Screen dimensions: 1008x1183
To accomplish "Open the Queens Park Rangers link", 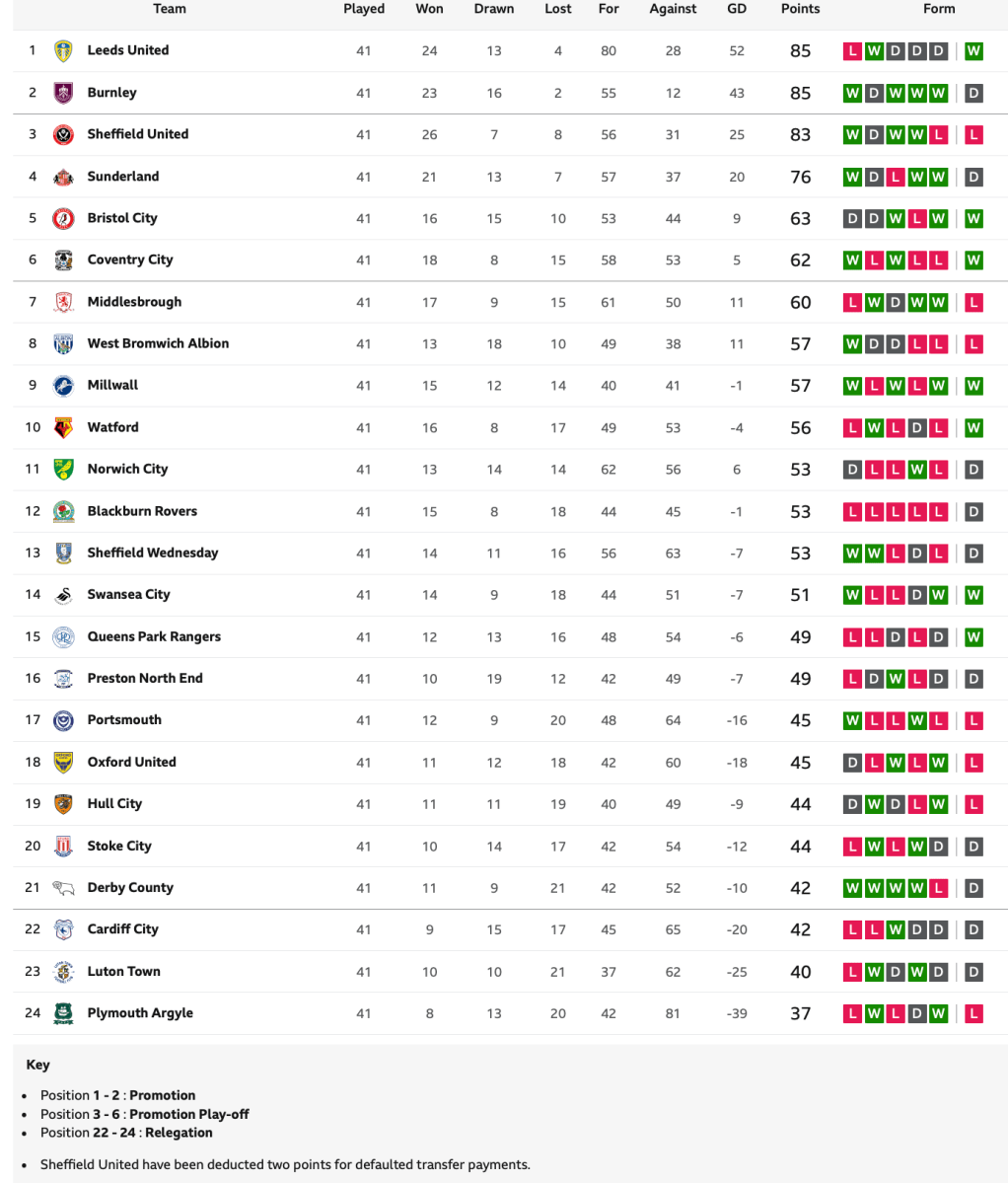I will click(154, 636).
